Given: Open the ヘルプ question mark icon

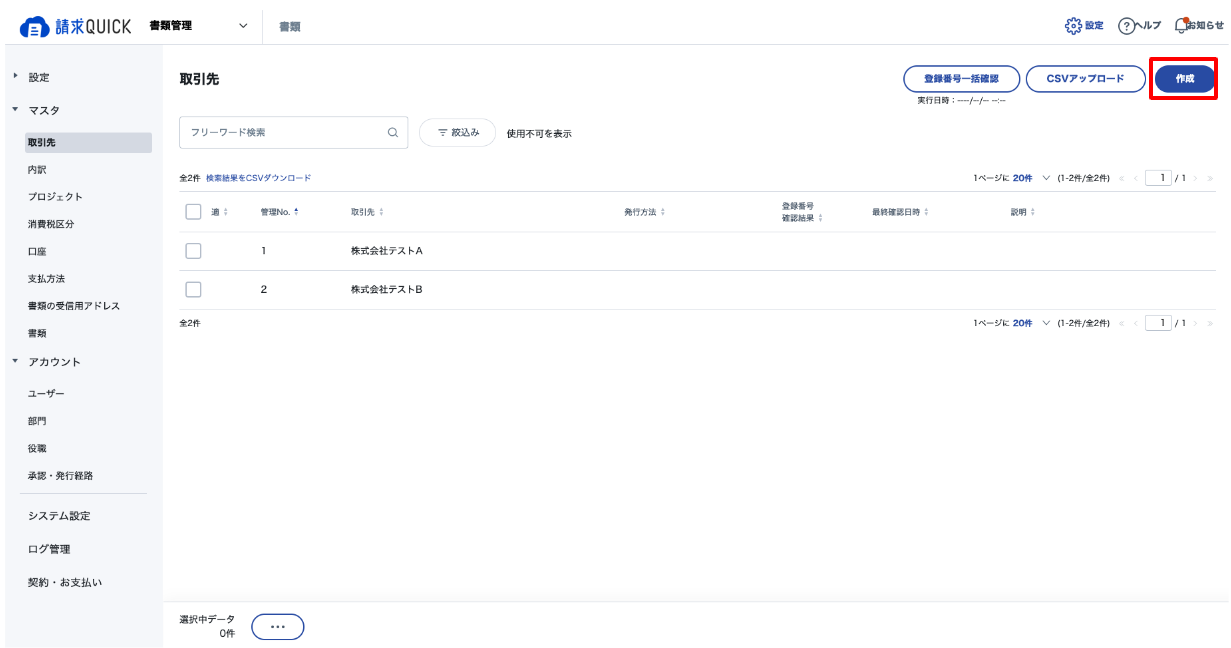Looking at the screenshot, I should 1126,26.
